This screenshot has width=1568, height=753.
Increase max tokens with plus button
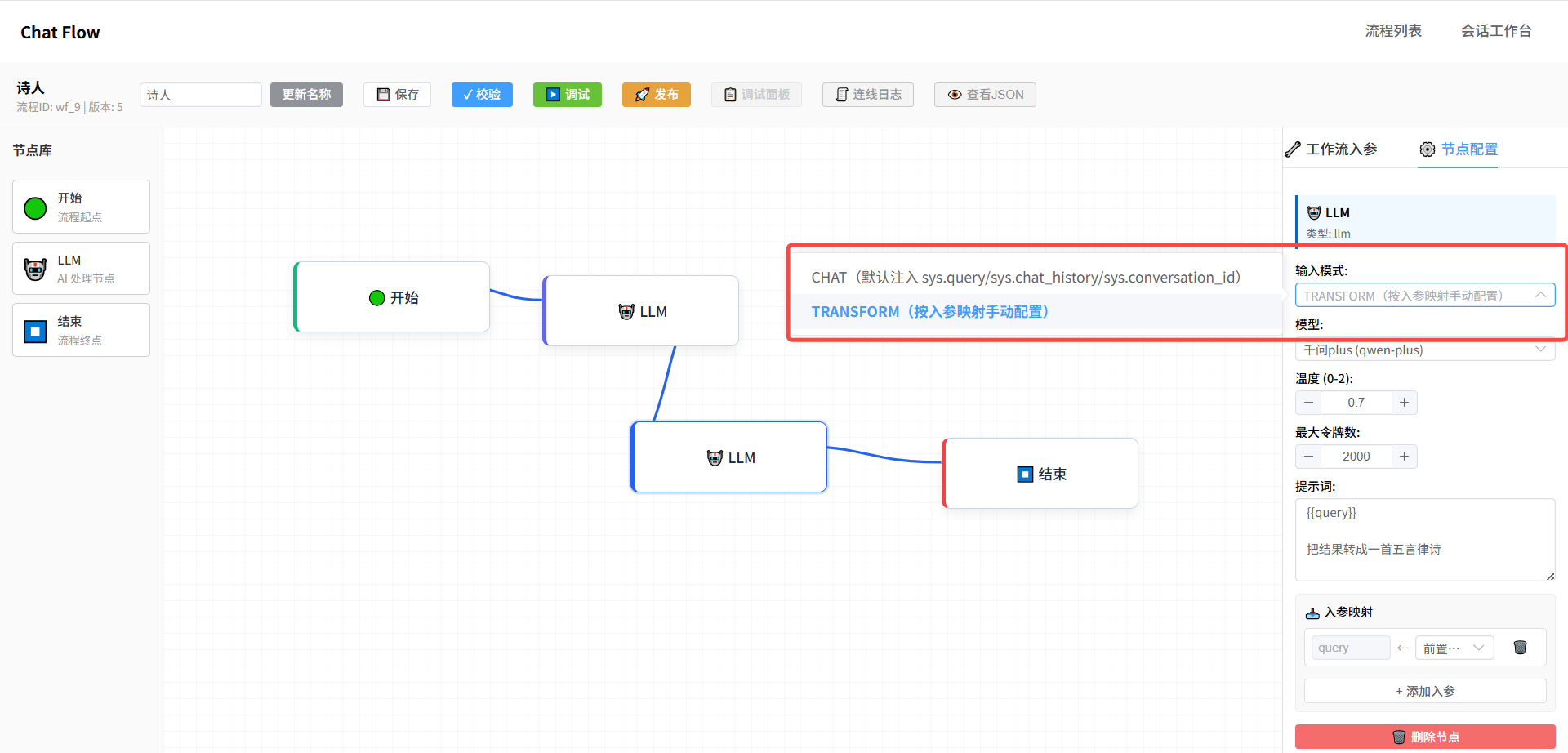1404,457
